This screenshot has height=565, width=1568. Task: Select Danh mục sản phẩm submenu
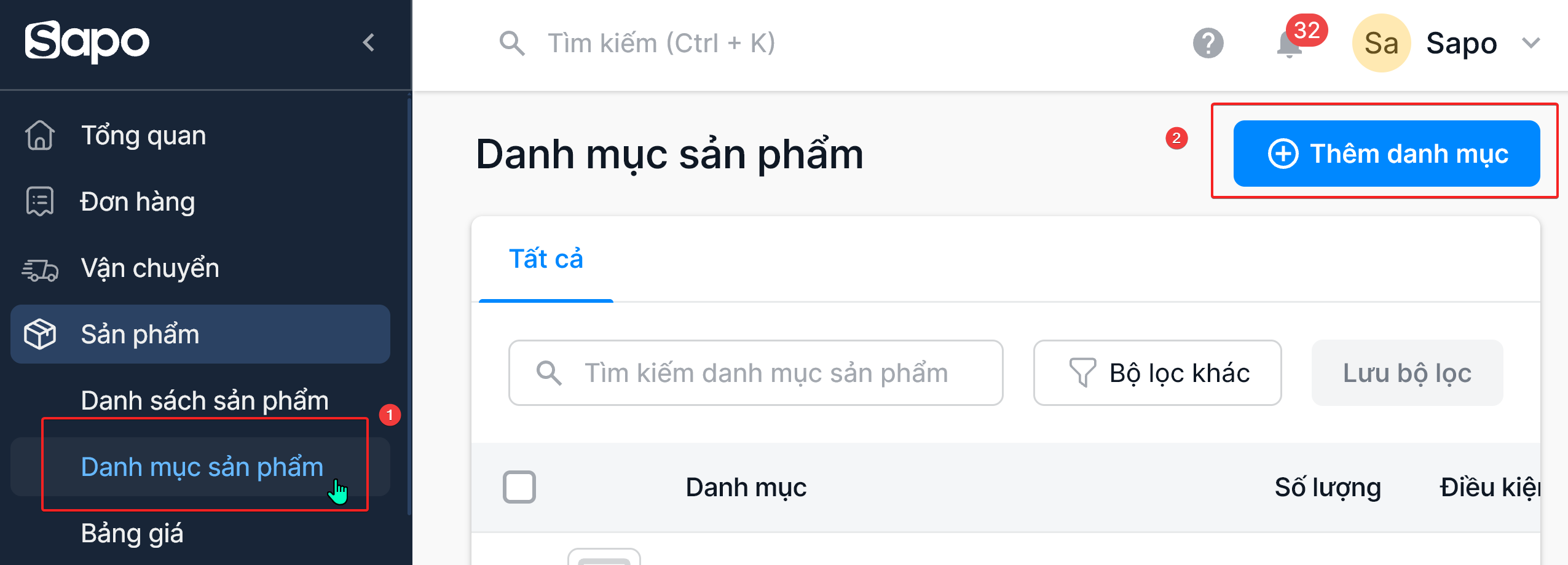tap(202, 467)
